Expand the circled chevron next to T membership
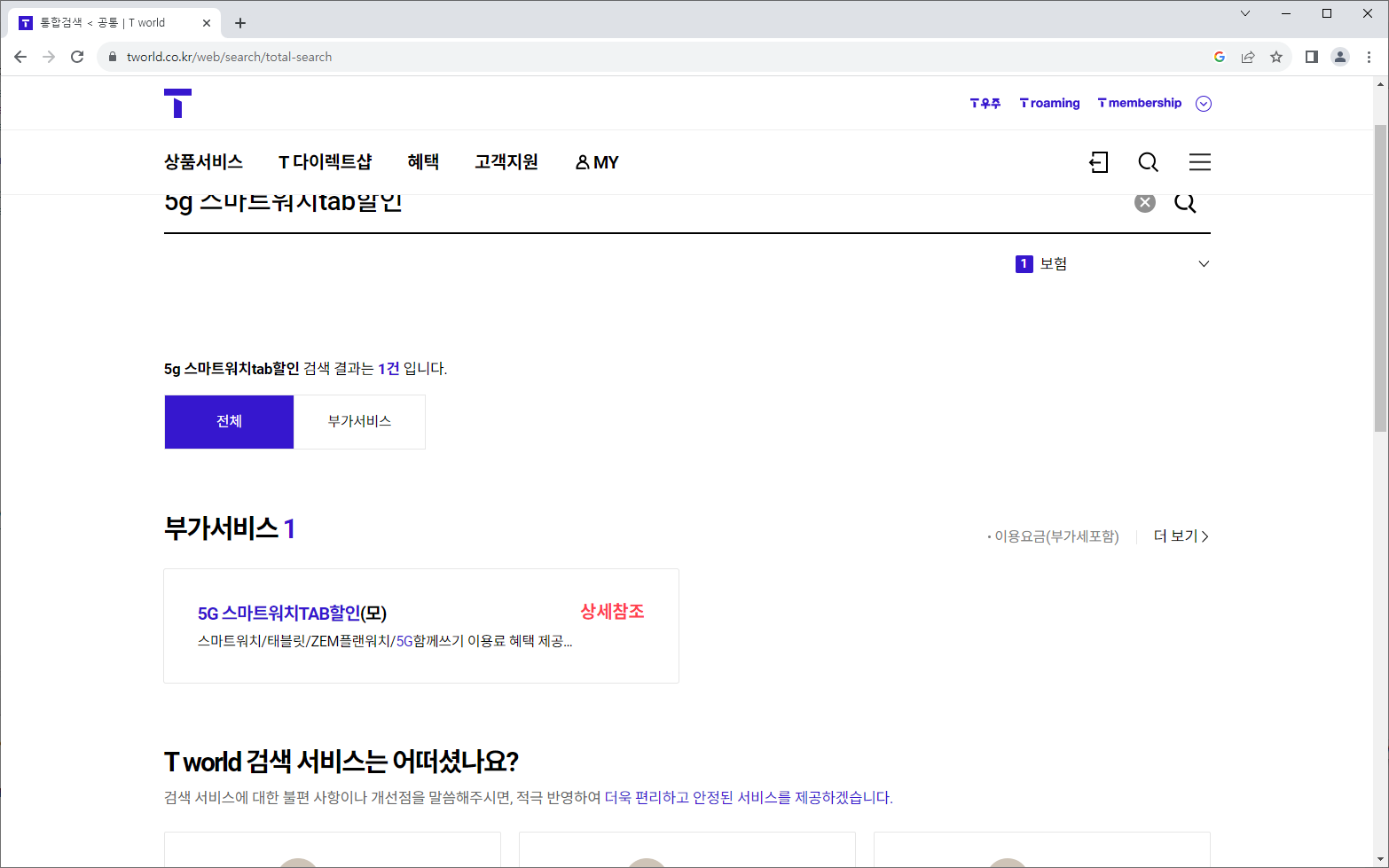Viewport: 1389px width, 868px height. pyautogui.click(x=1204, y=104)
